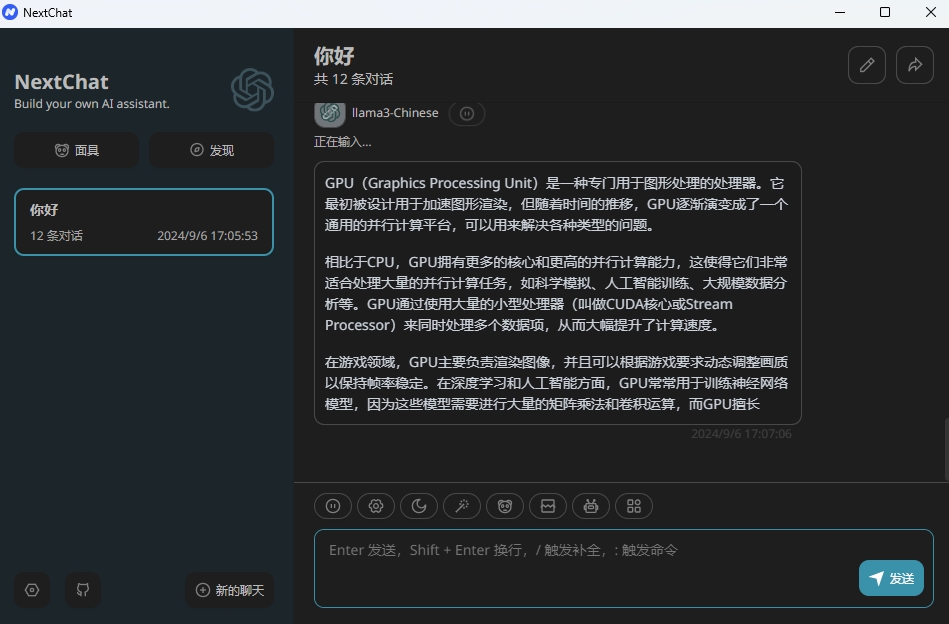Start a 新的聊天 new chat

click(229, 590)
